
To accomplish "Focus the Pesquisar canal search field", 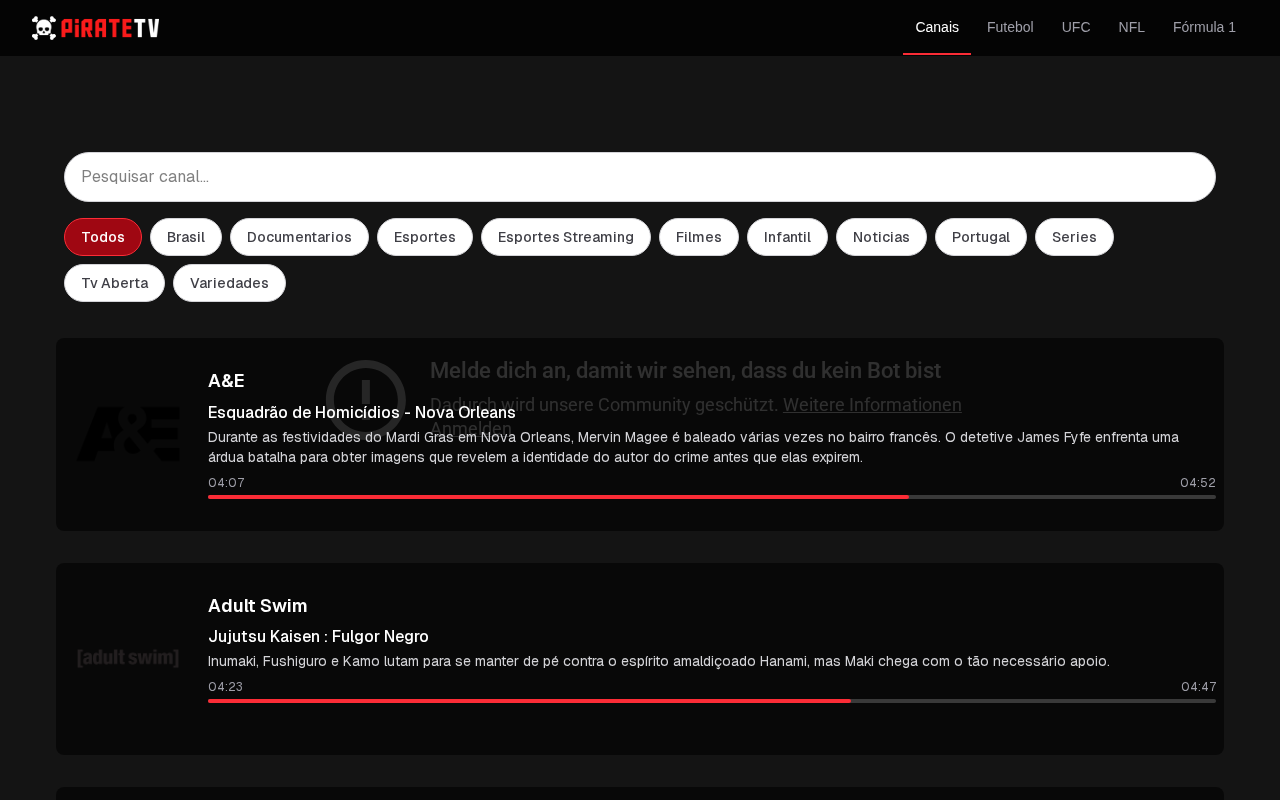I will [640, 177].
